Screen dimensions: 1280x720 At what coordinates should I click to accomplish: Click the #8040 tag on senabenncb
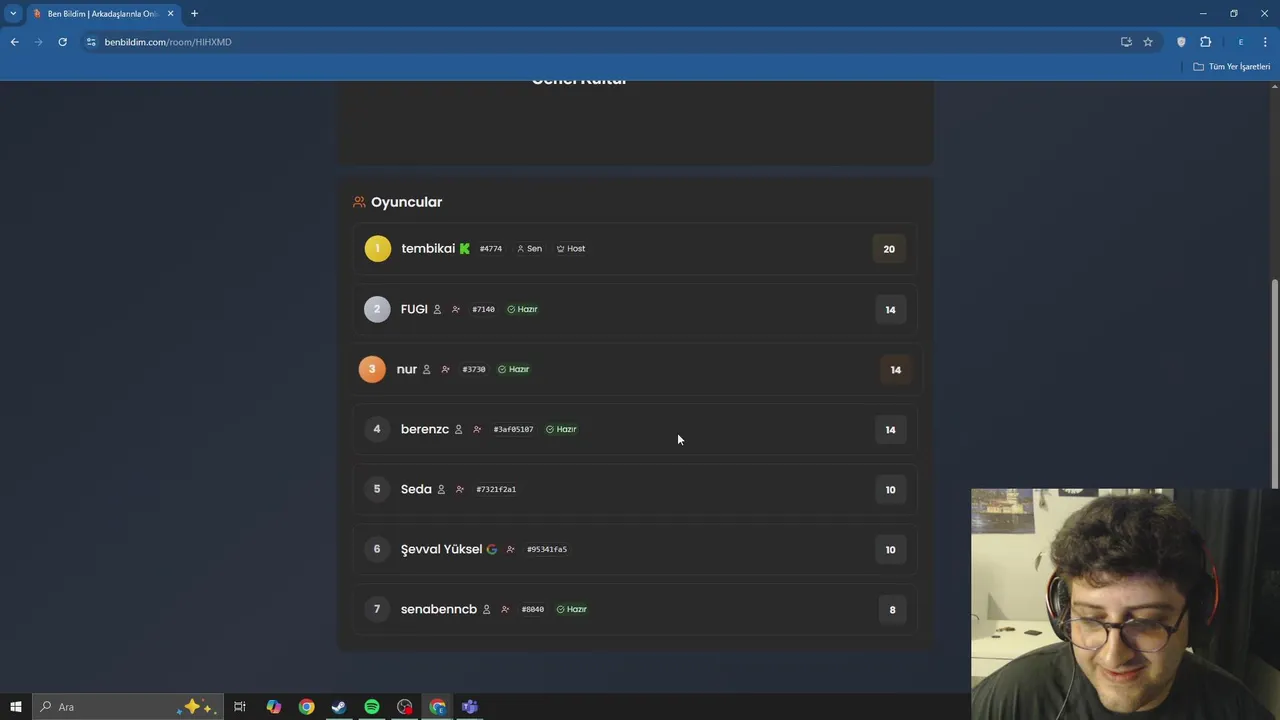533,609
